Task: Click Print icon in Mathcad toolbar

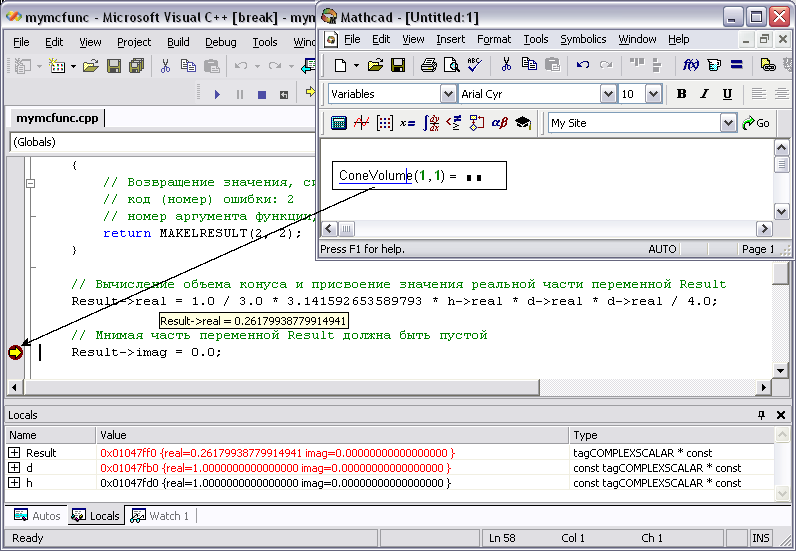Action: click(428, 65)
